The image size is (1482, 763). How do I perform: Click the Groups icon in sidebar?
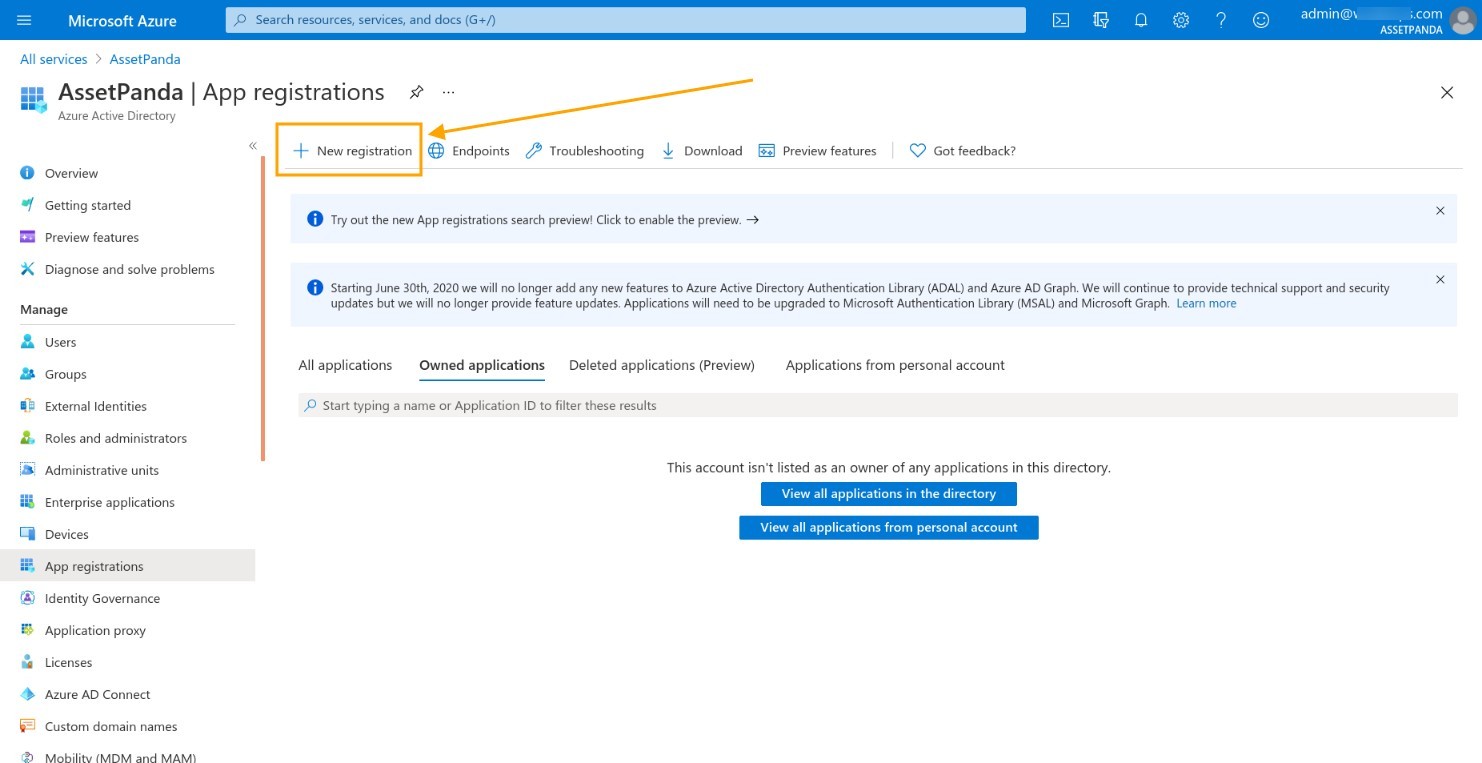[27, 374]
